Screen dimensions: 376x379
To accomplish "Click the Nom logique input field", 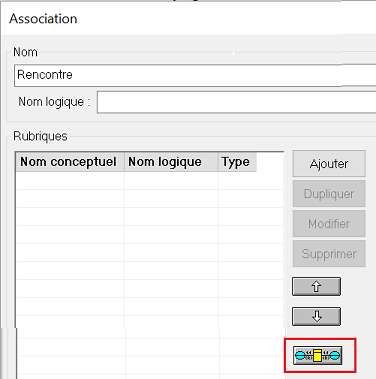I will pyautogui.click(x=237, y=102).
